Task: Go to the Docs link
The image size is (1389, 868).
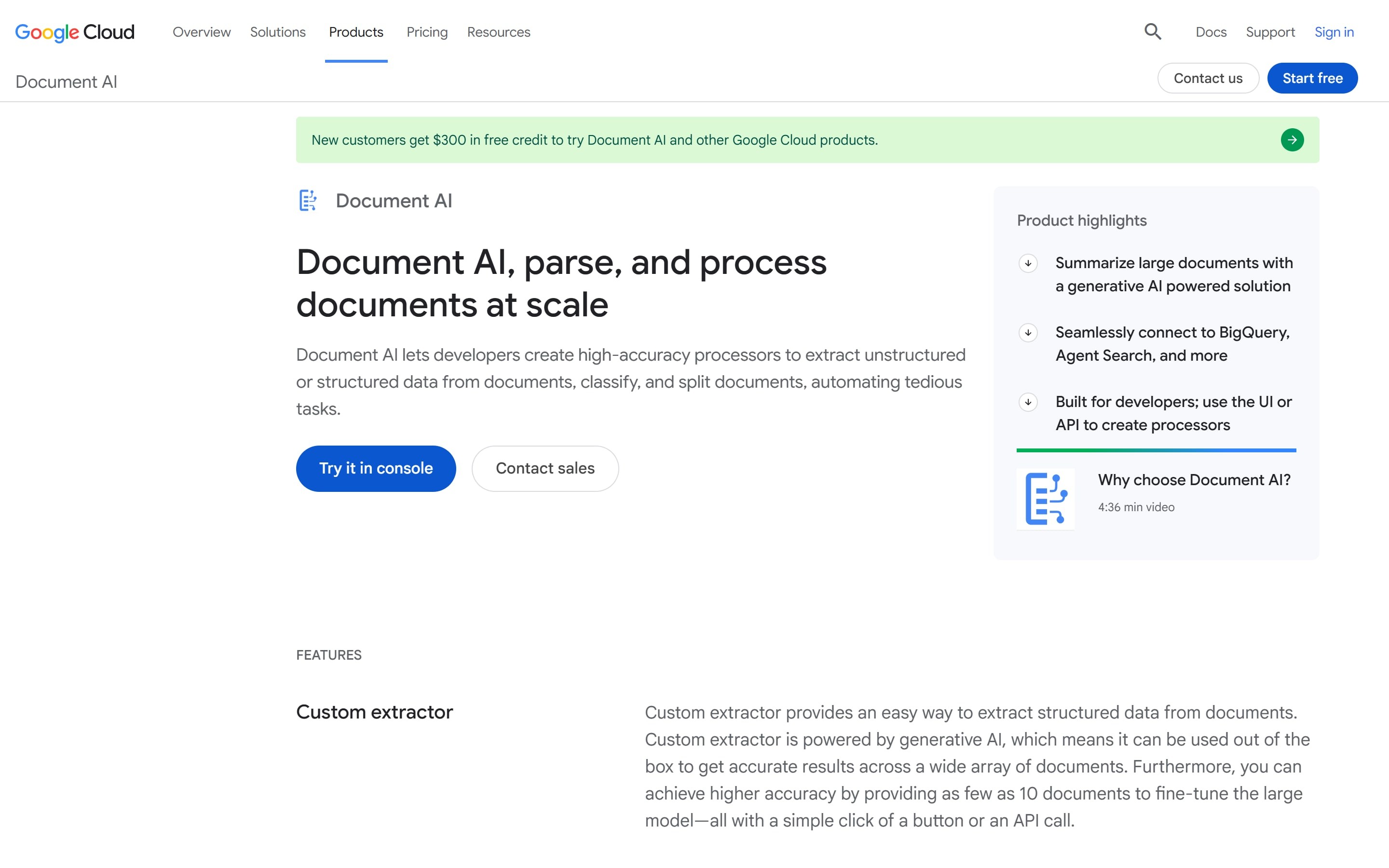Action: (x=1211, y=32)
